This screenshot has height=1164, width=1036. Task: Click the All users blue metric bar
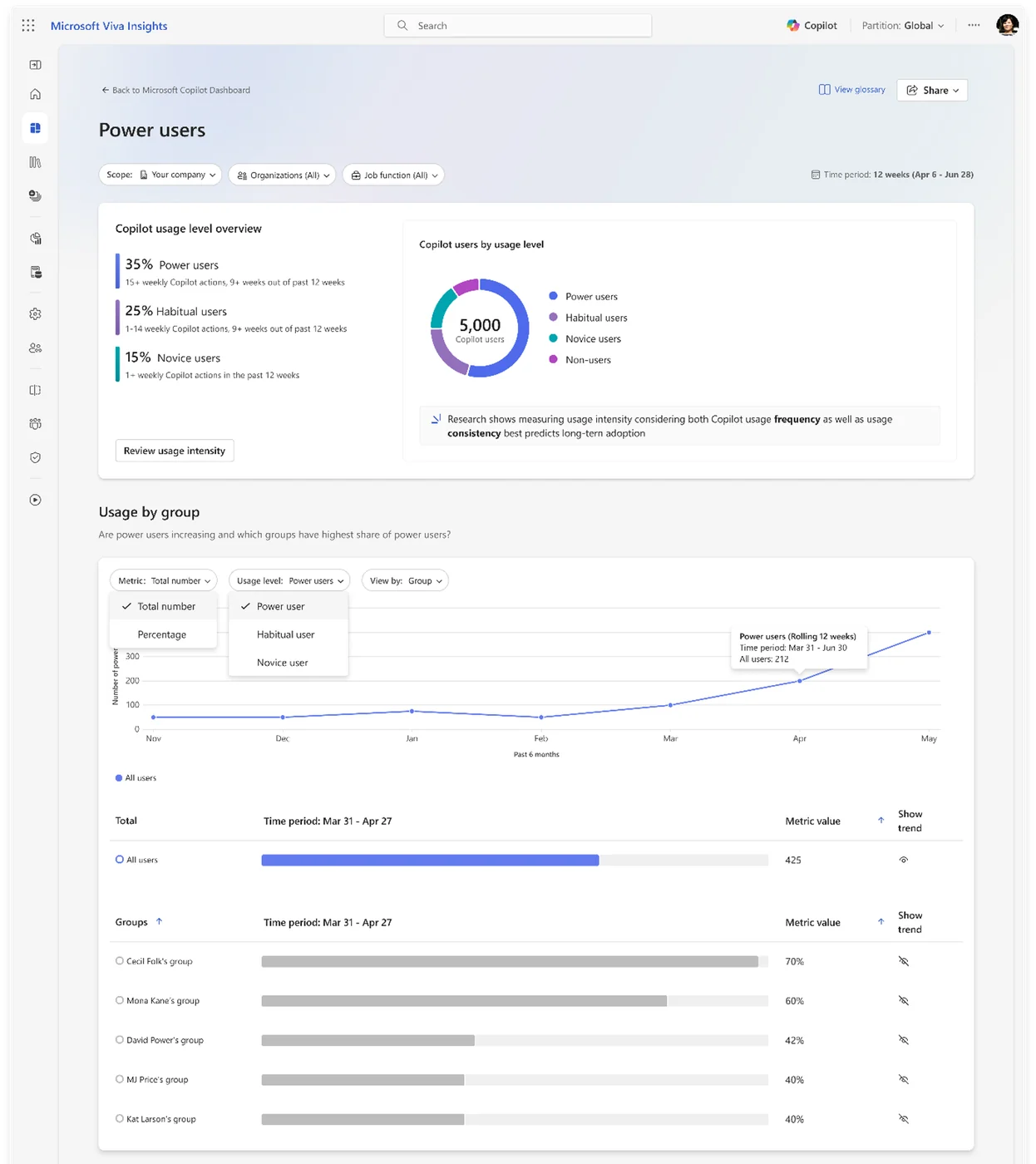pyautogui.click(x=430, y=860)
